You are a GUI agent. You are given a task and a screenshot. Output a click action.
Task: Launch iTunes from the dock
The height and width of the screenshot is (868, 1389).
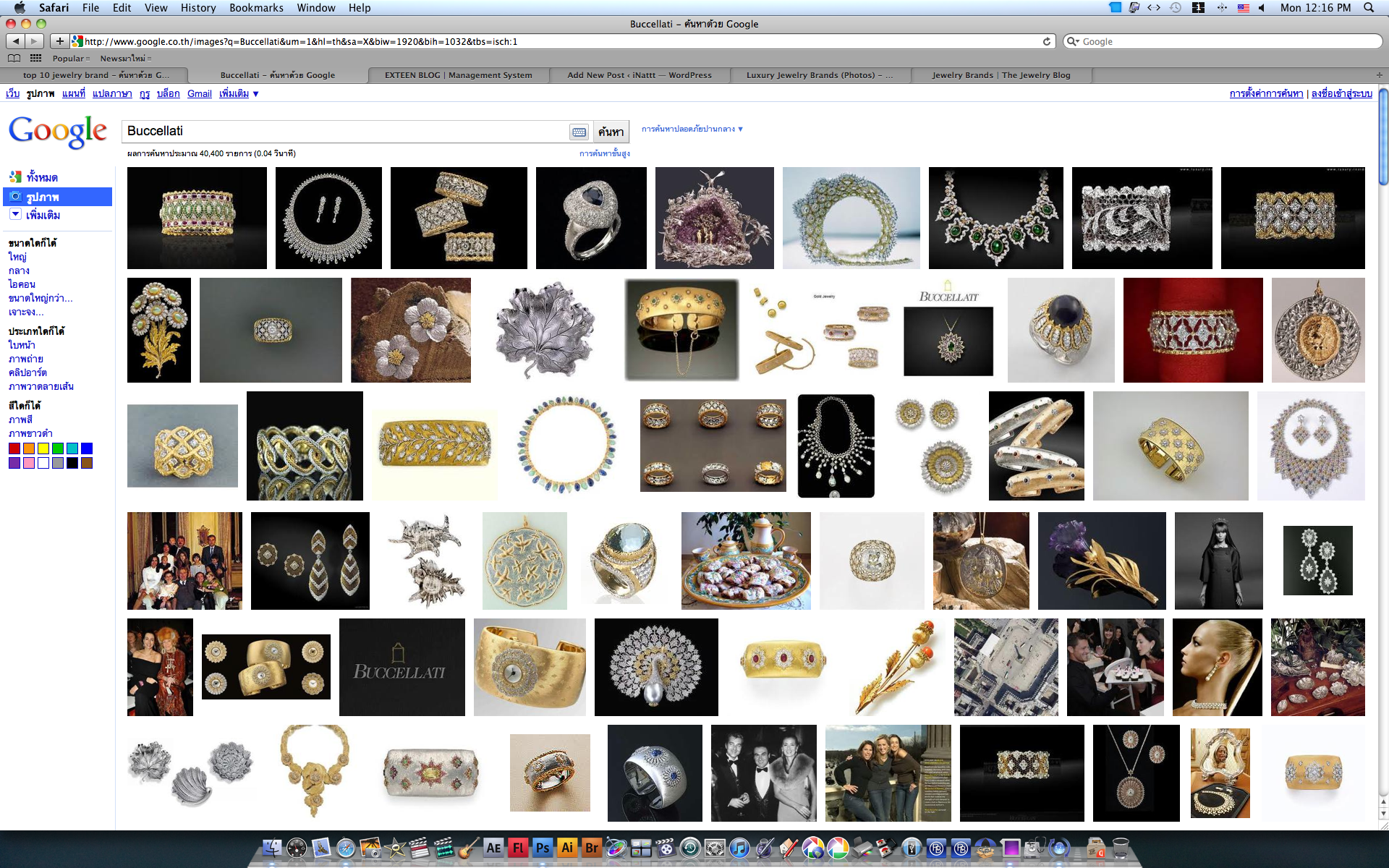[739, 848]
